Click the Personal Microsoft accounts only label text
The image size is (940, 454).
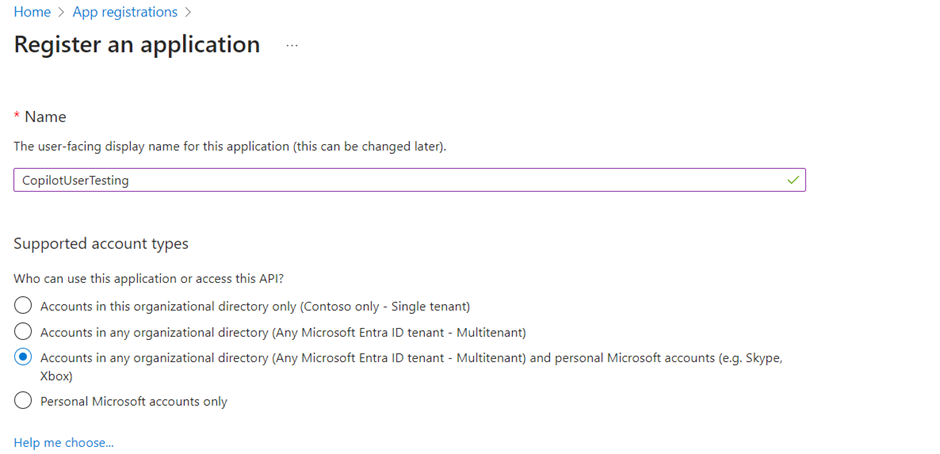[x=134, y=402]
